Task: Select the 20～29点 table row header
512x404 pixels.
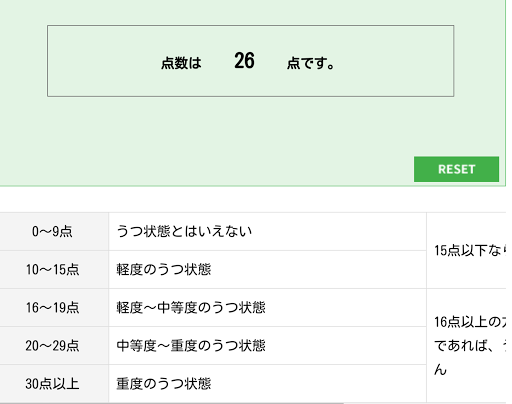Action: [54, 345]
